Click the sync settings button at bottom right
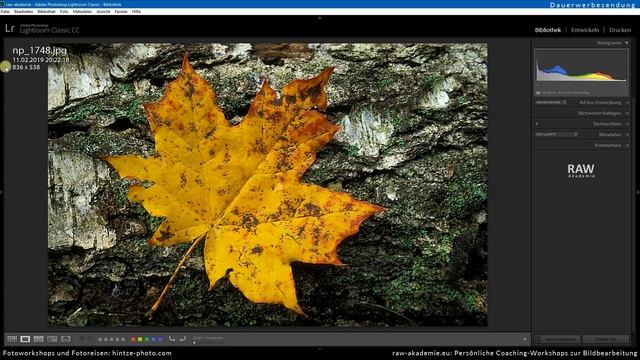Image resolution: width=640 pixels, height=360 pixels. point(606,339)
